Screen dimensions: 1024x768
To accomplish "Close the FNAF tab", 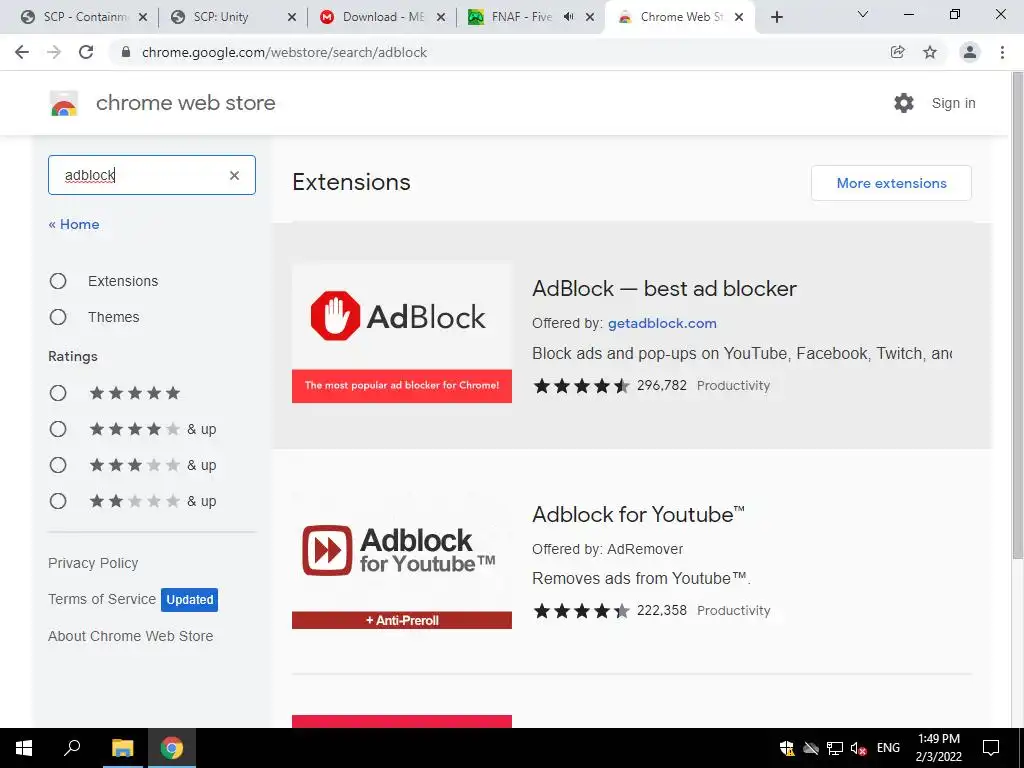I will [x=590, y=17].
